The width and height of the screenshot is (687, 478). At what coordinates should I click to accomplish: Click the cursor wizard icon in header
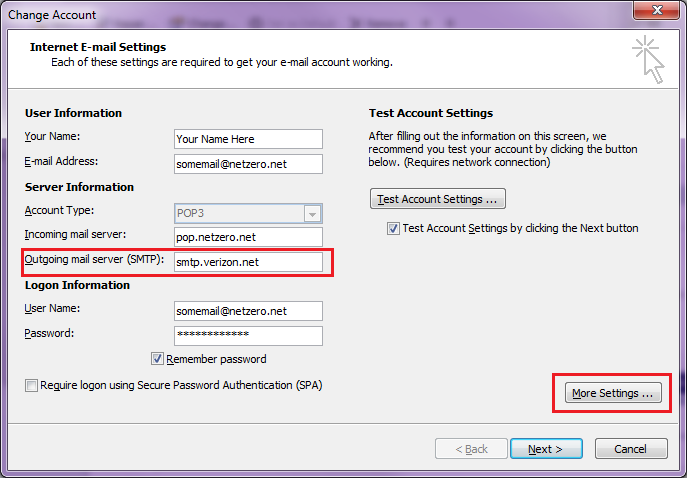click(647, 60)
